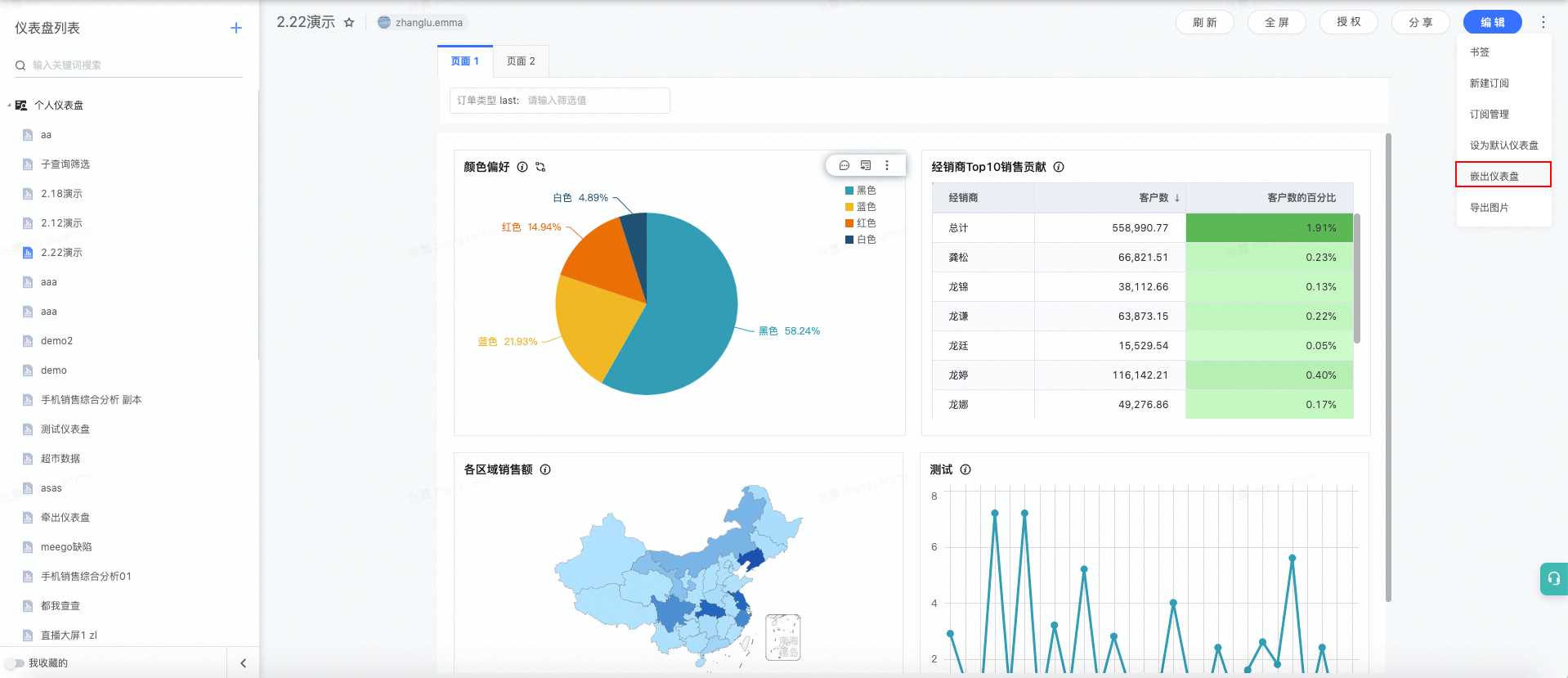Screen dimensions: 1568x678
Task: Toggle 蓝色 legend item in pie chart
Action: 860,207
